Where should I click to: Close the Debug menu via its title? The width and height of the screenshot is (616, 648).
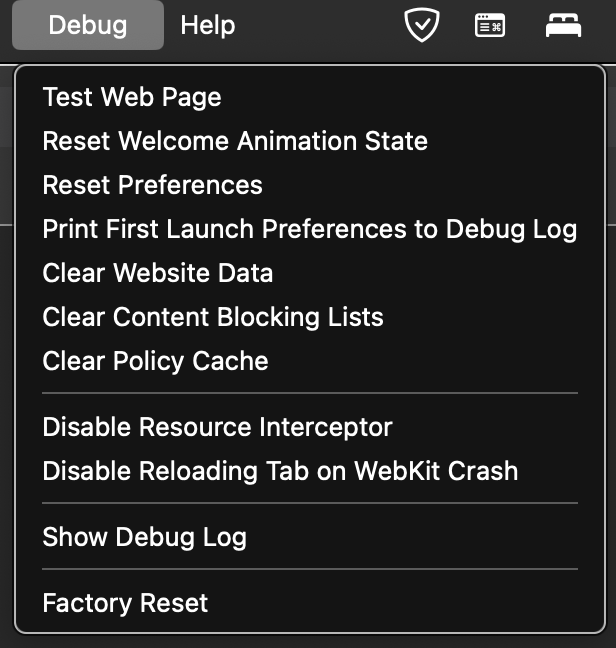click(88, 25)
